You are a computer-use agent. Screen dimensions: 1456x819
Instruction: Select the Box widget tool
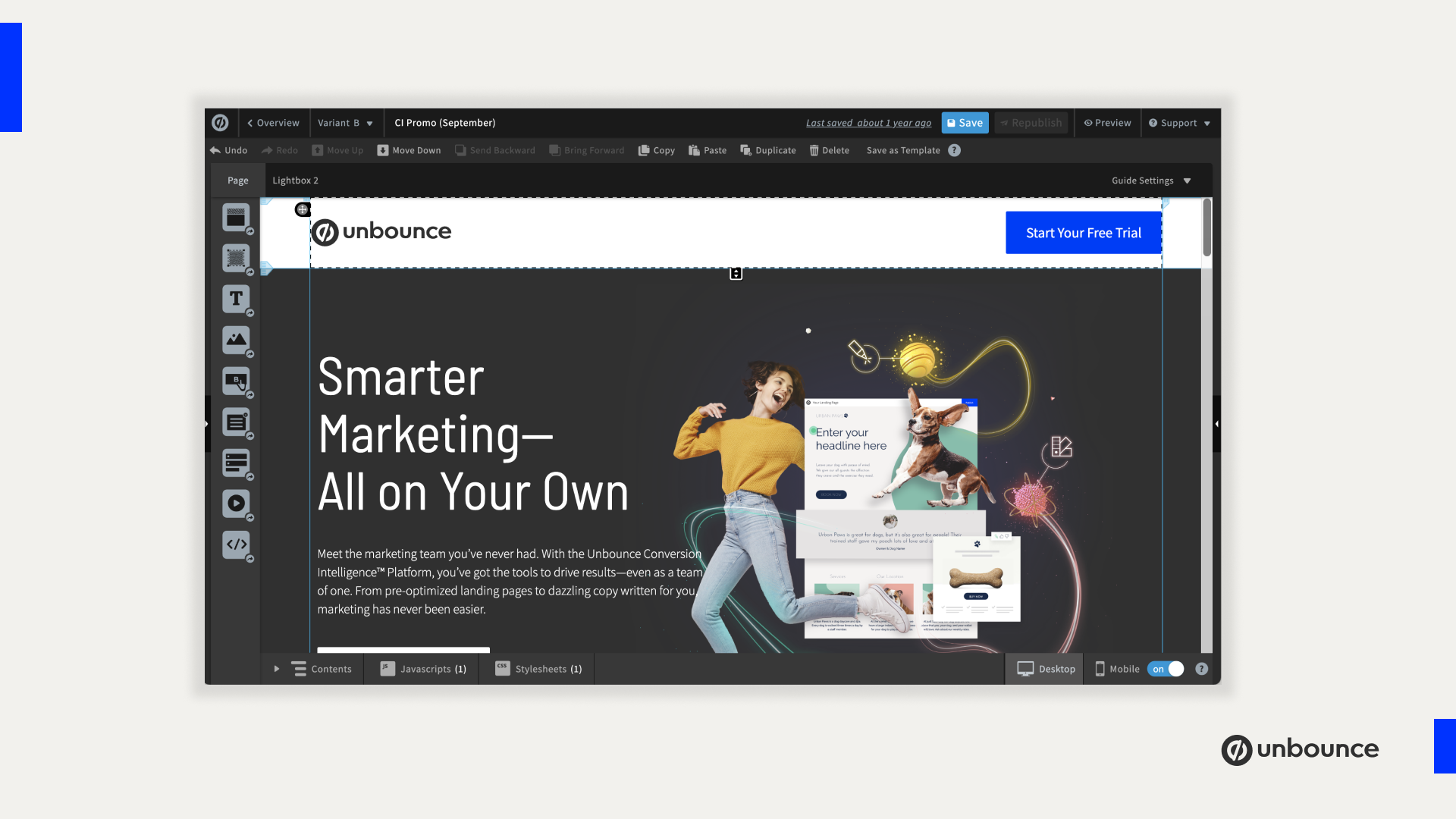click(x=236, y=258)
